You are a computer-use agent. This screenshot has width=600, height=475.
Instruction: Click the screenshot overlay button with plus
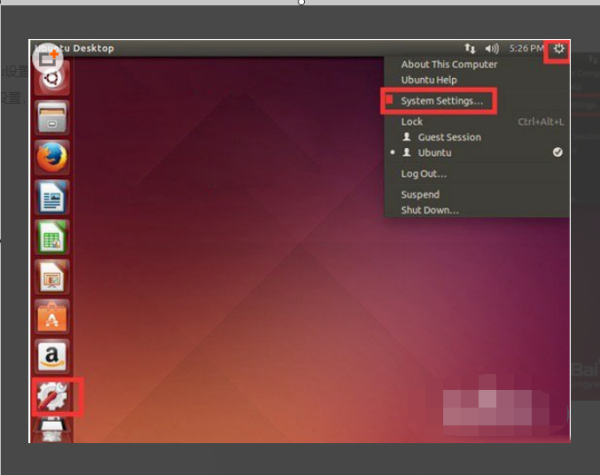click(x=48, y=58)
